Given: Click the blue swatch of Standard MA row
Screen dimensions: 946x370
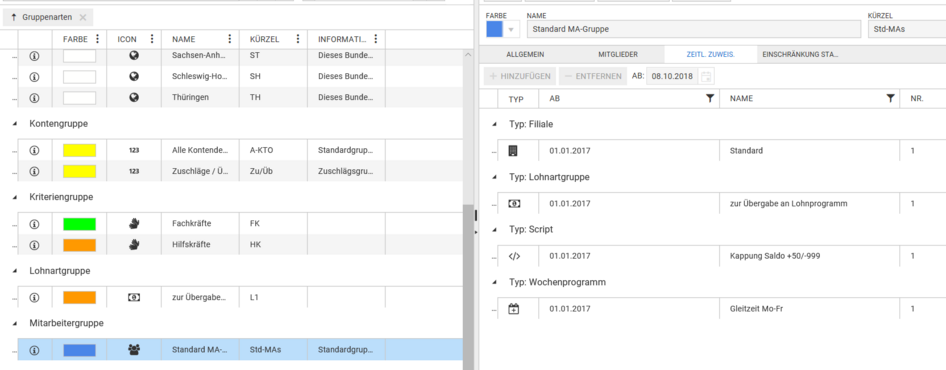Looking at the screenshot, I should [80, 349].
